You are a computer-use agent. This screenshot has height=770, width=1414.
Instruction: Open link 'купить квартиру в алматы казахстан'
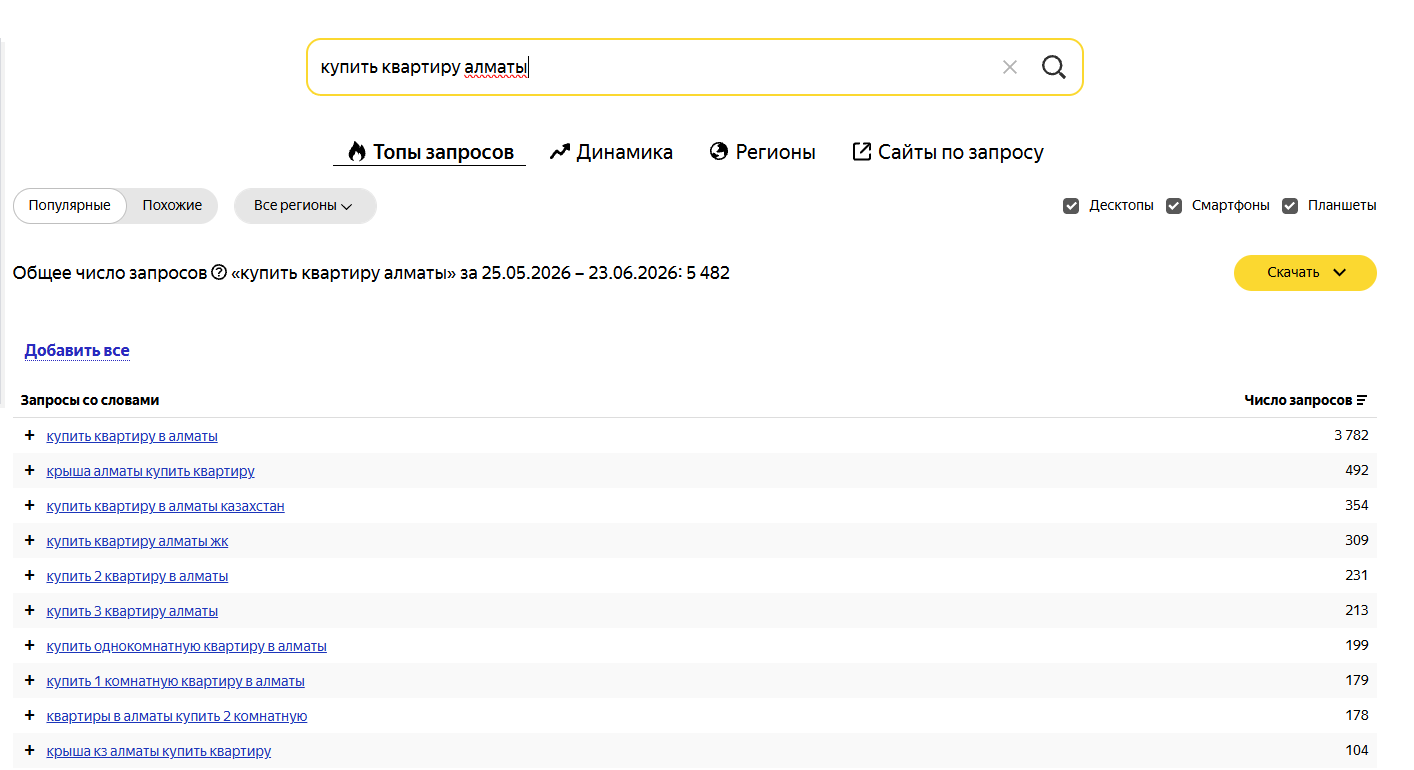tap(165, 506)
